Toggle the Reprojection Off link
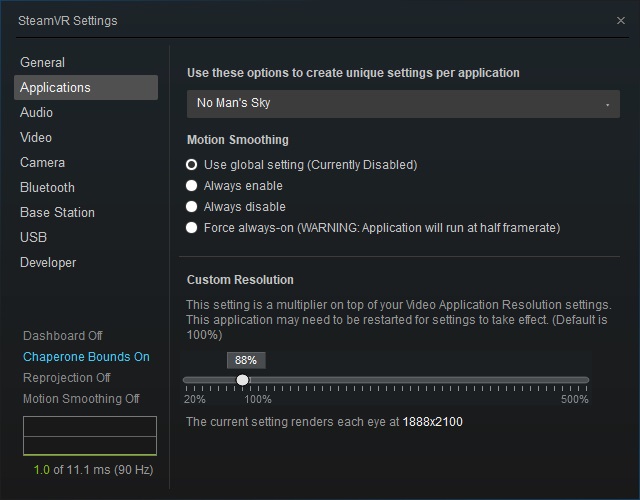Image resolution: width=640 pixels, height=500 pixels. 67,378
